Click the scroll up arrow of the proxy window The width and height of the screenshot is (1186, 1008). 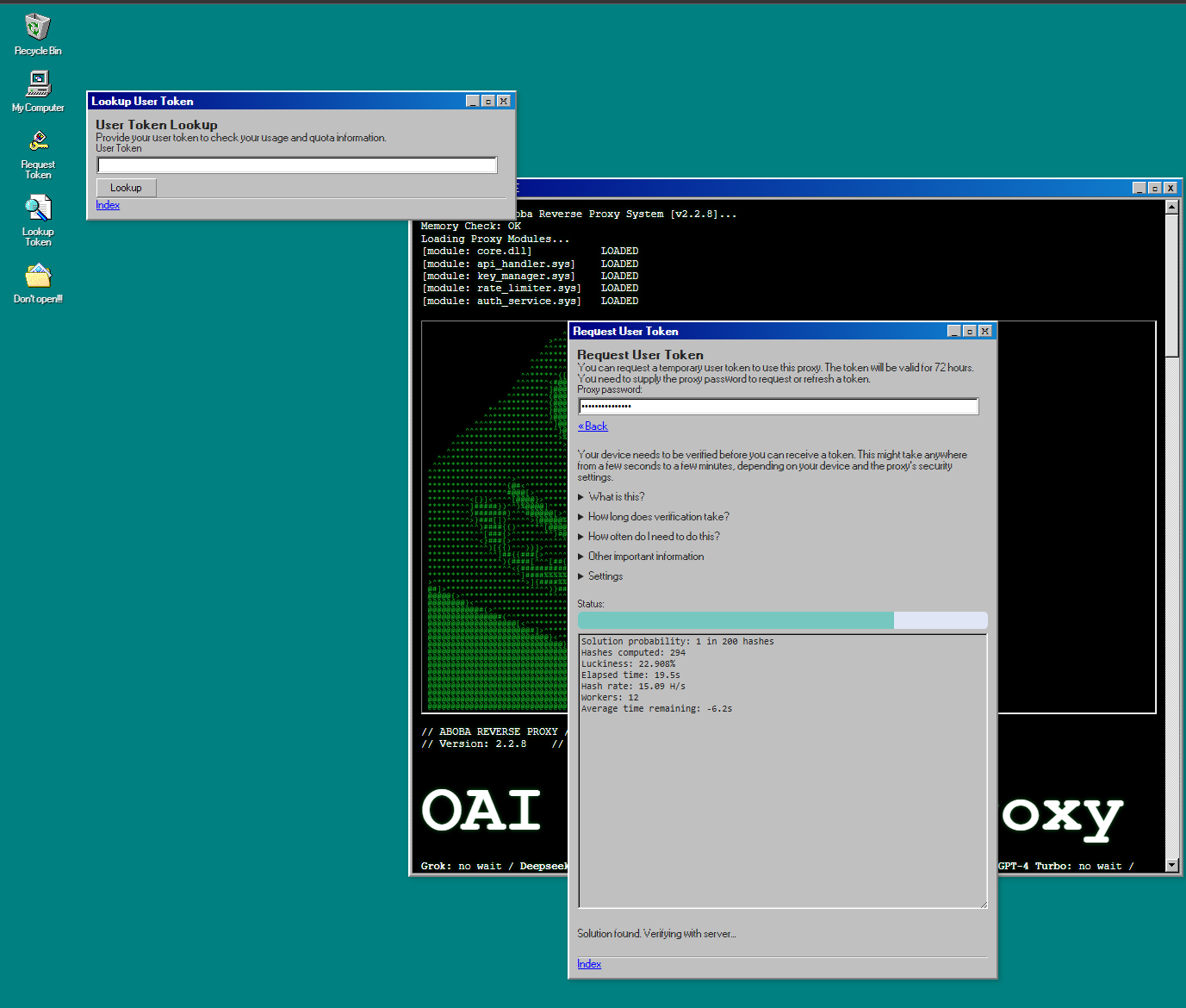(x=1171, y=207)
